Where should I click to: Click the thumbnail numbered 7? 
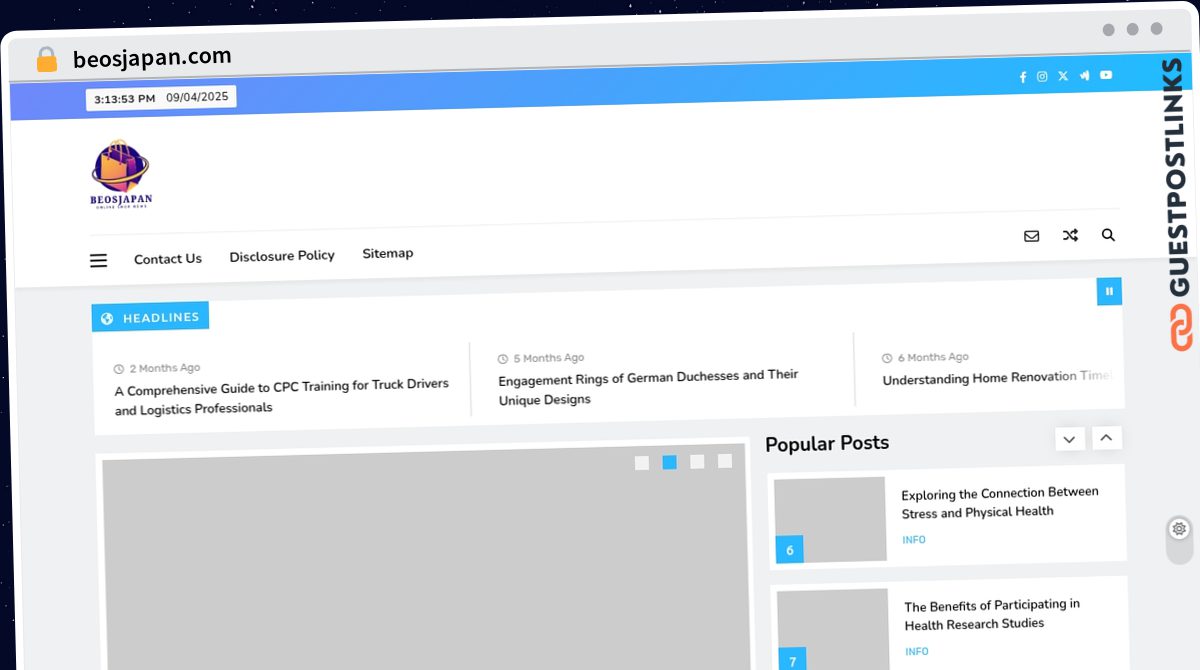click(833, 630)
